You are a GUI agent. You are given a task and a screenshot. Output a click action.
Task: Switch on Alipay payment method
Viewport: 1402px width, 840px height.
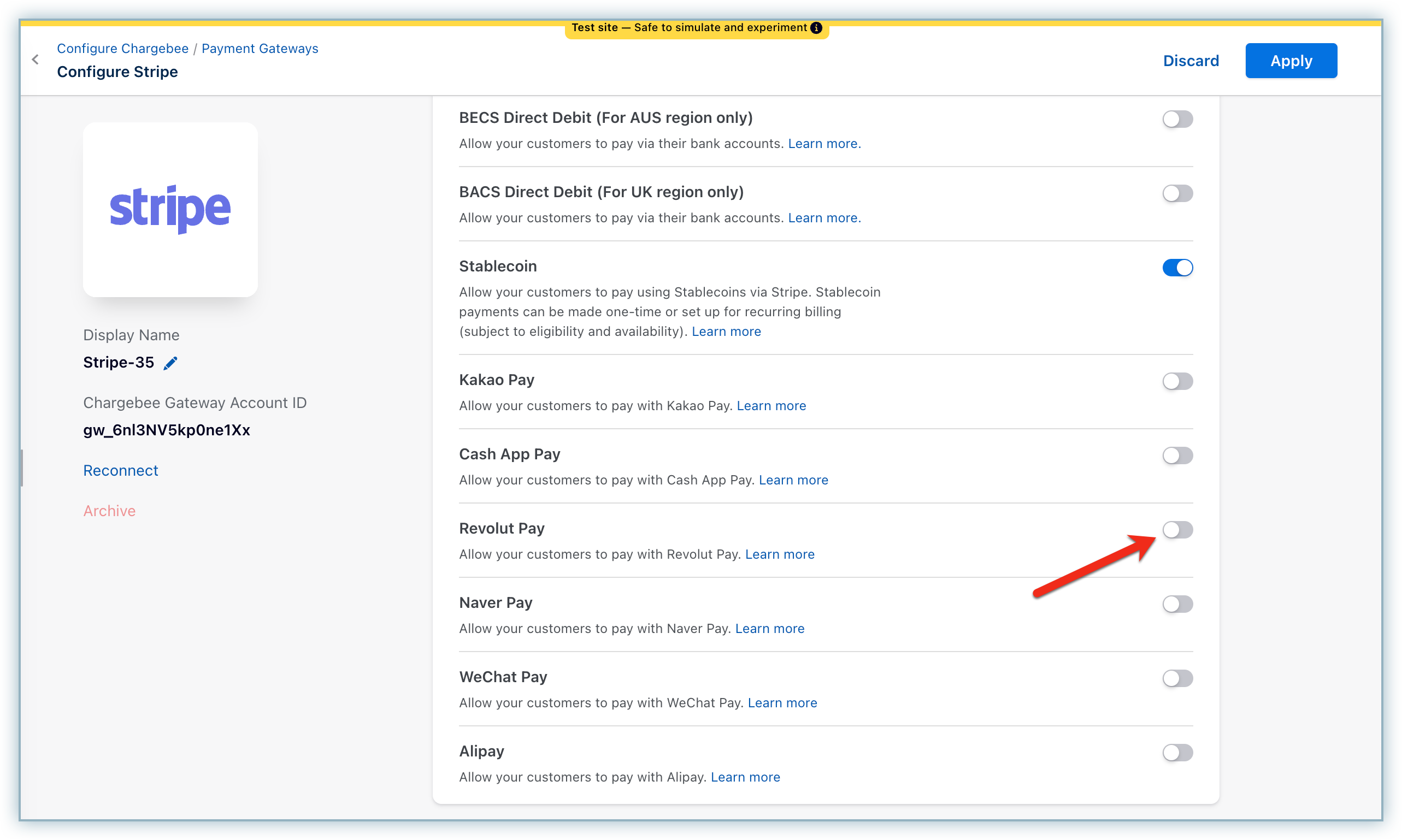[1177, 752]
